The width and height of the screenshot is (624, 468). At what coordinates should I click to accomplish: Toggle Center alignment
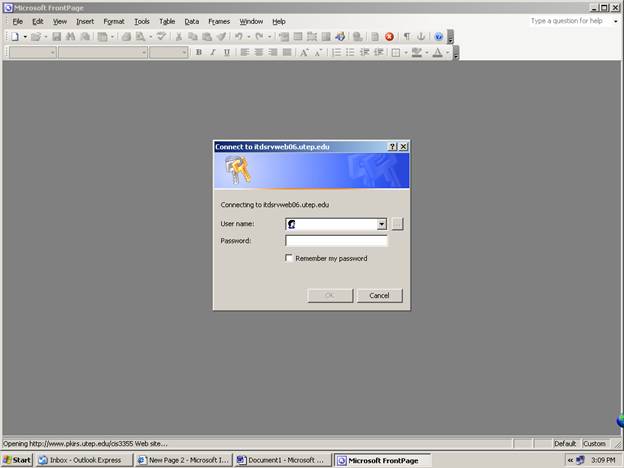pyautogui.click(x=259, y=53)
